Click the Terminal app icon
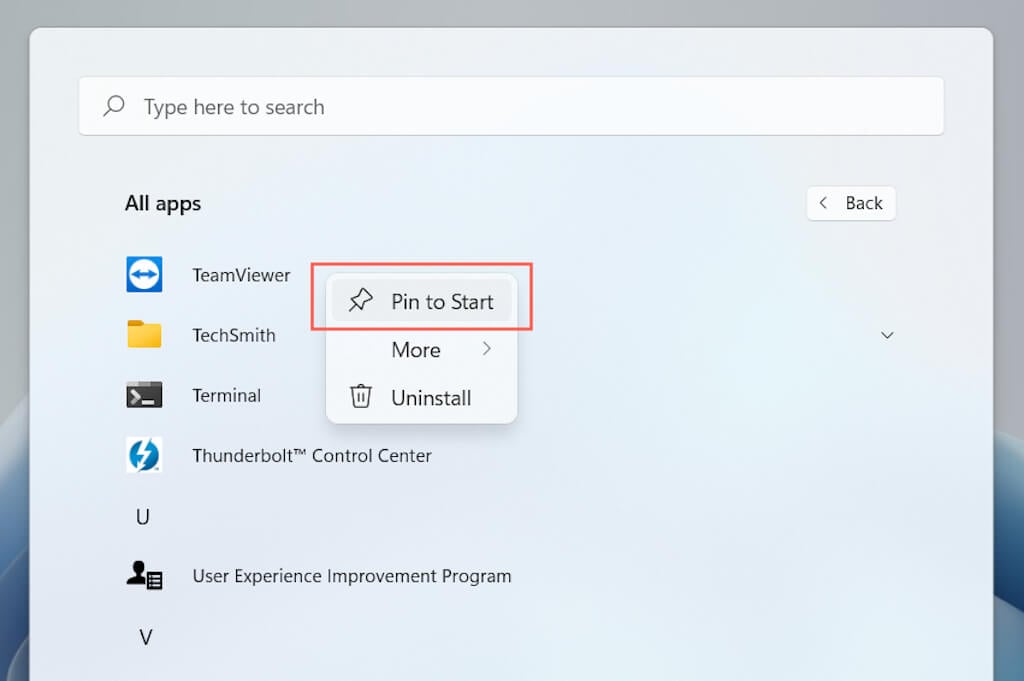This screenshot has width=1024, height=681. (x=144, y=395)
